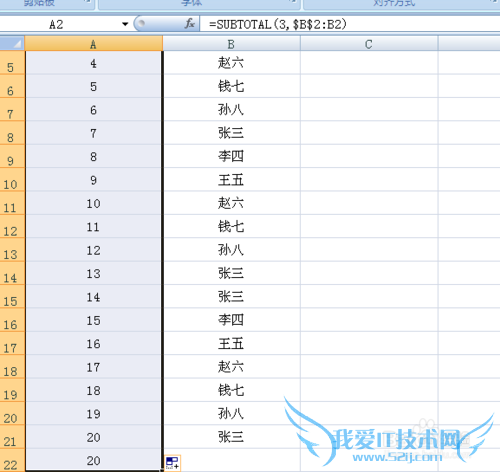Click cell A17 containing 16
The image size is (500, 472).
94,343
